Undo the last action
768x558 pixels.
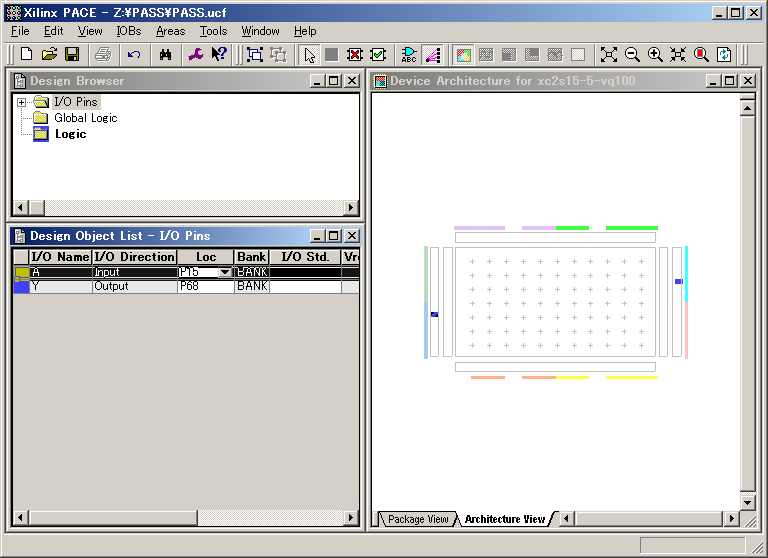tap(134, 54)
